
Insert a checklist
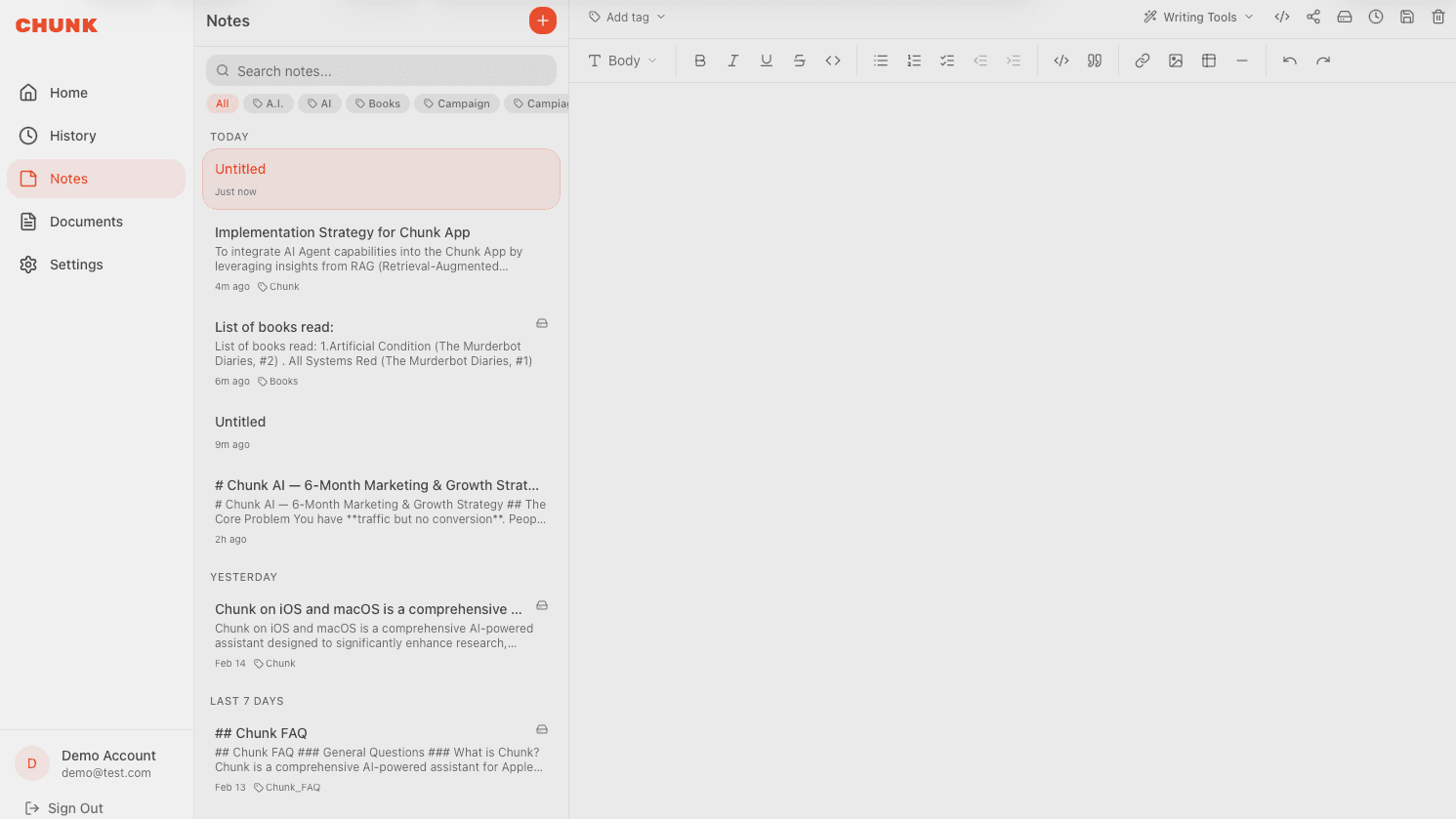click(x=946, y=61)
